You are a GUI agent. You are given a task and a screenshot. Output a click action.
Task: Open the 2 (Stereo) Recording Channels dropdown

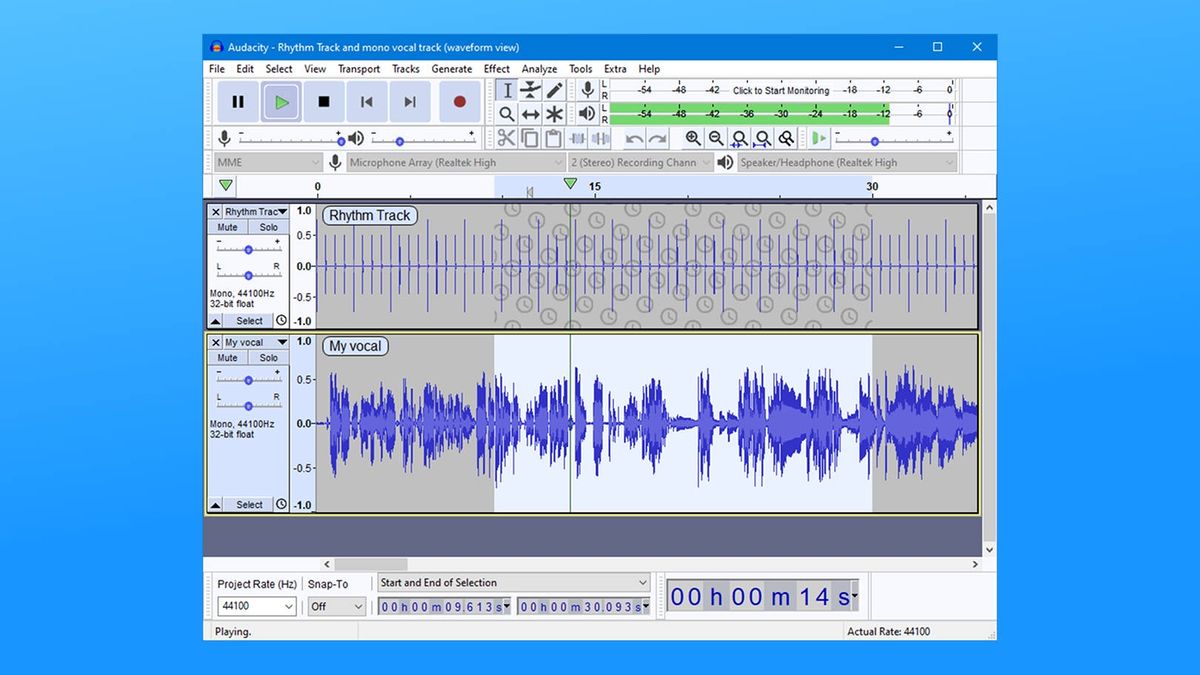(641, 162)
